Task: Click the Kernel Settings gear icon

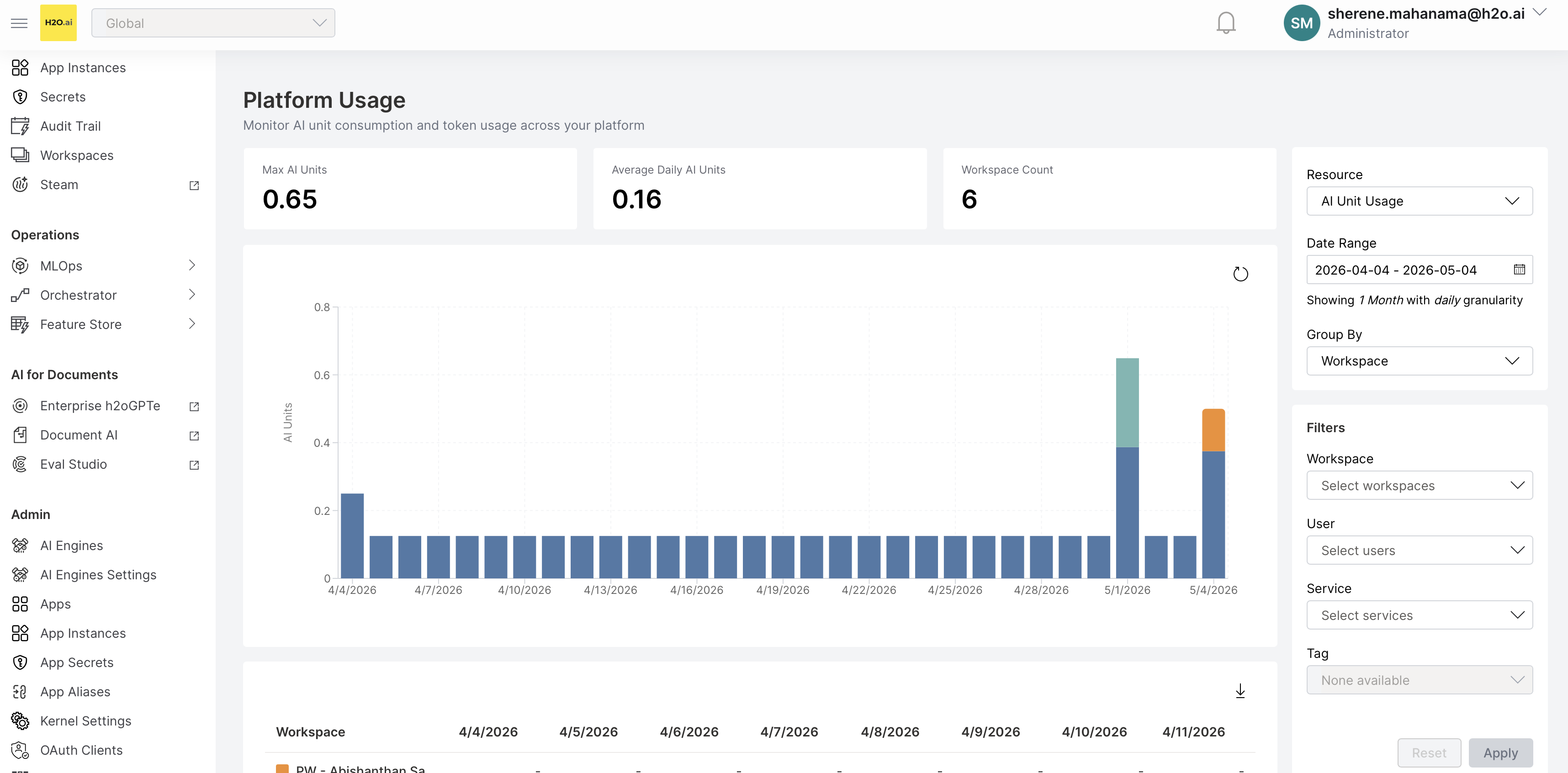Action: pos(20,721)
